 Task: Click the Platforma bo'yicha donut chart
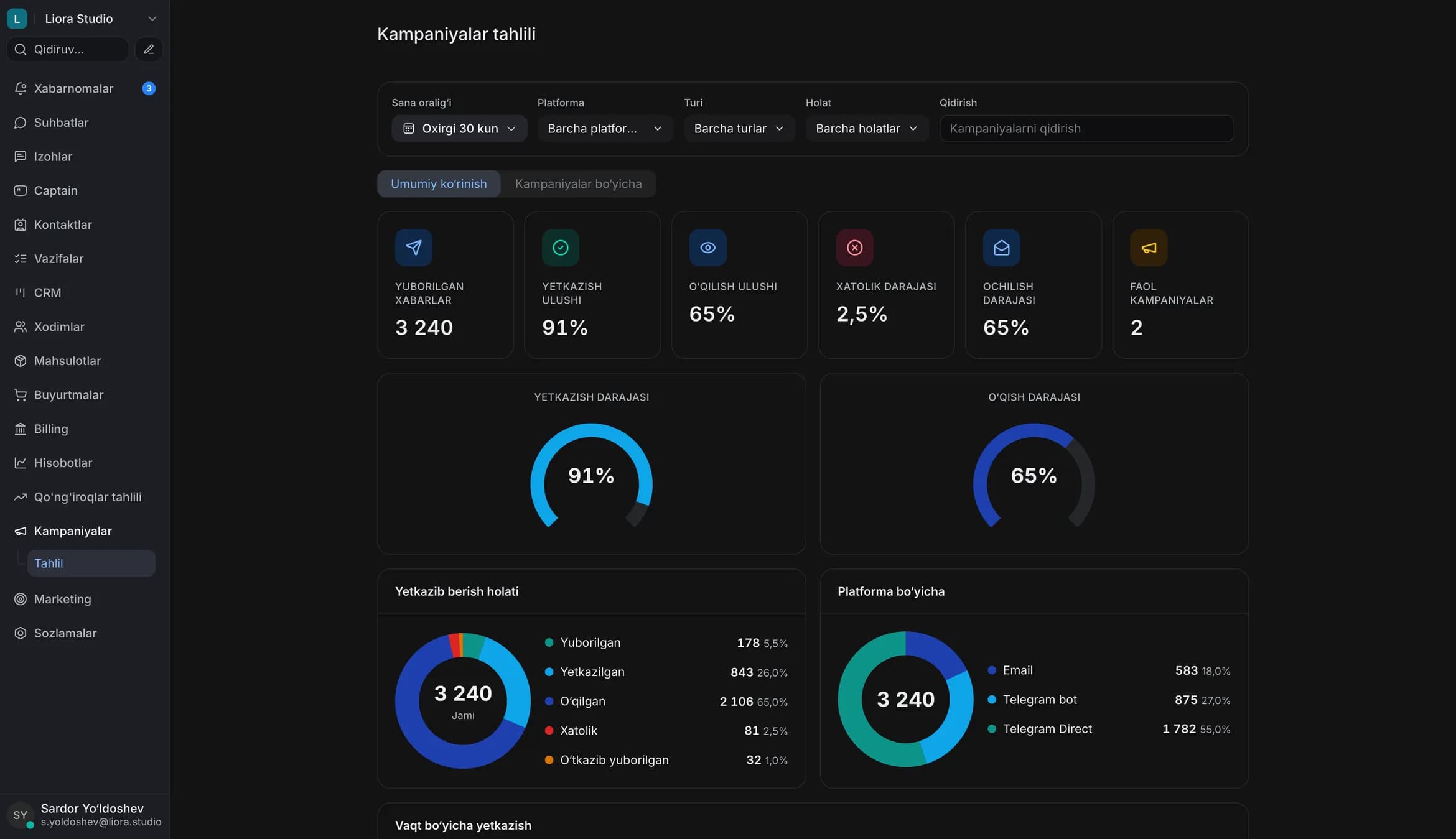tap(905, 699)
